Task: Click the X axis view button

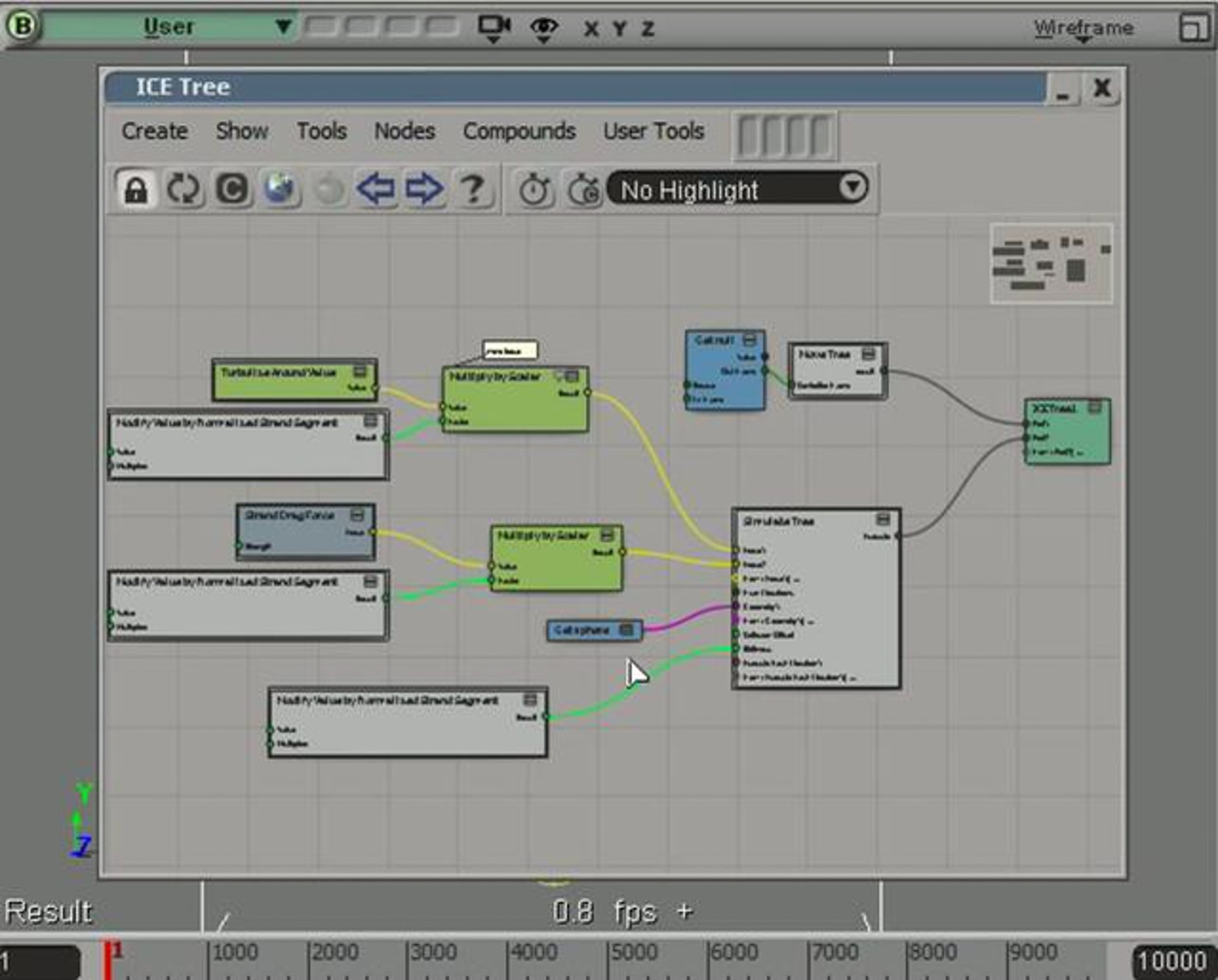Action: coord(591,28)
